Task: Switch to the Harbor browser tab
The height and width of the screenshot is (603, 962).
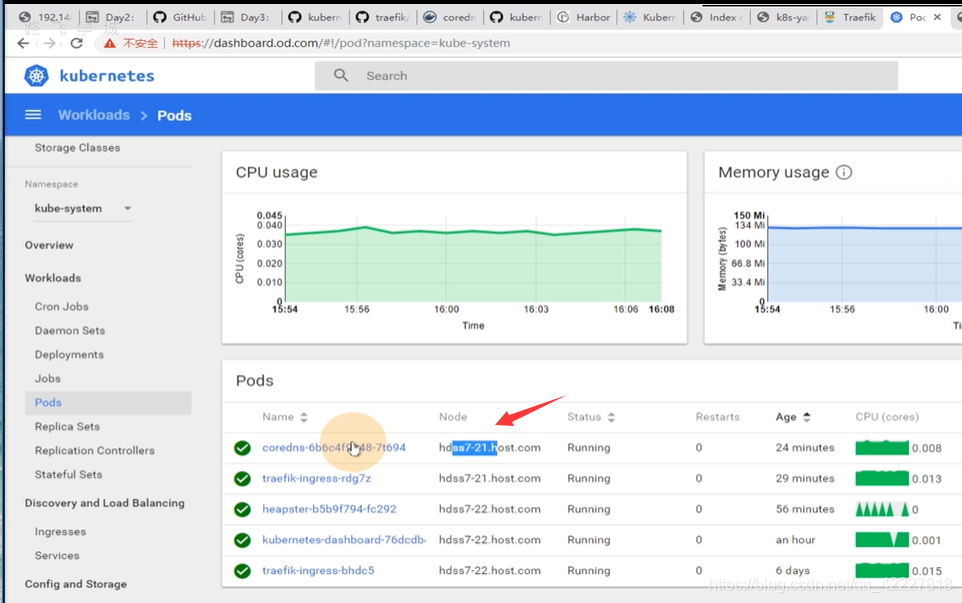Action: click(584, 17)
